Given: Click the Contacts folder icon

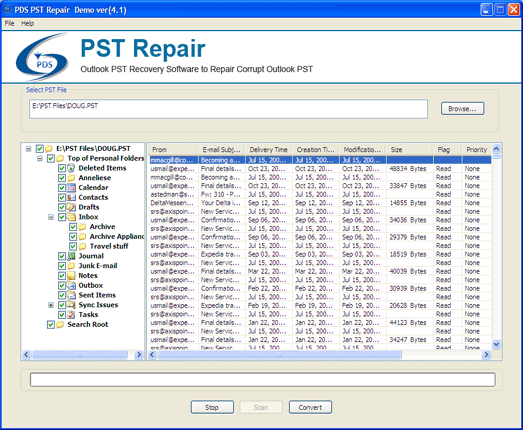Looking at the screenshot, I should coord(71,197).
